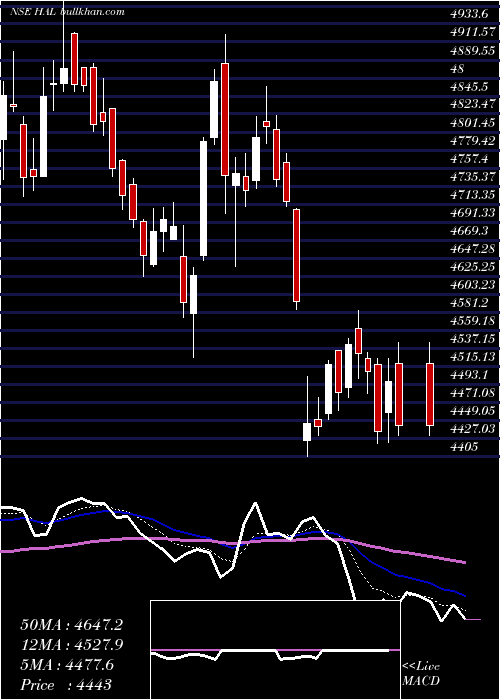Click the 4735.37 price level

coord(473,177)
